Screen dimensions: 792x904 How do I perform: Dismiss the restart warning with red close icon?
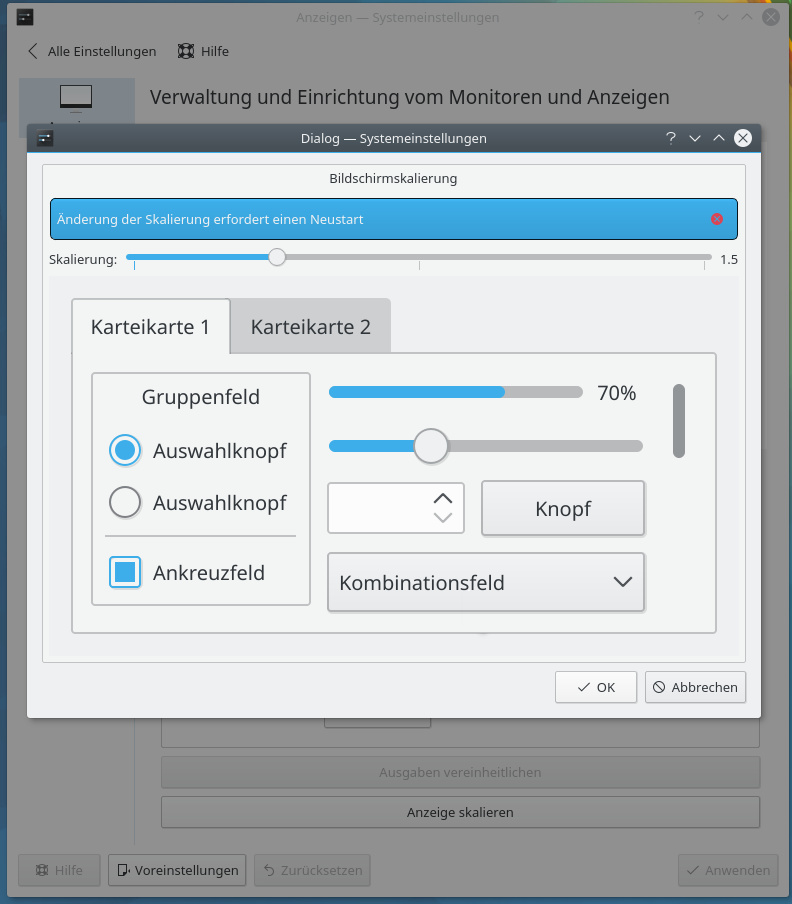pos(716,219)
